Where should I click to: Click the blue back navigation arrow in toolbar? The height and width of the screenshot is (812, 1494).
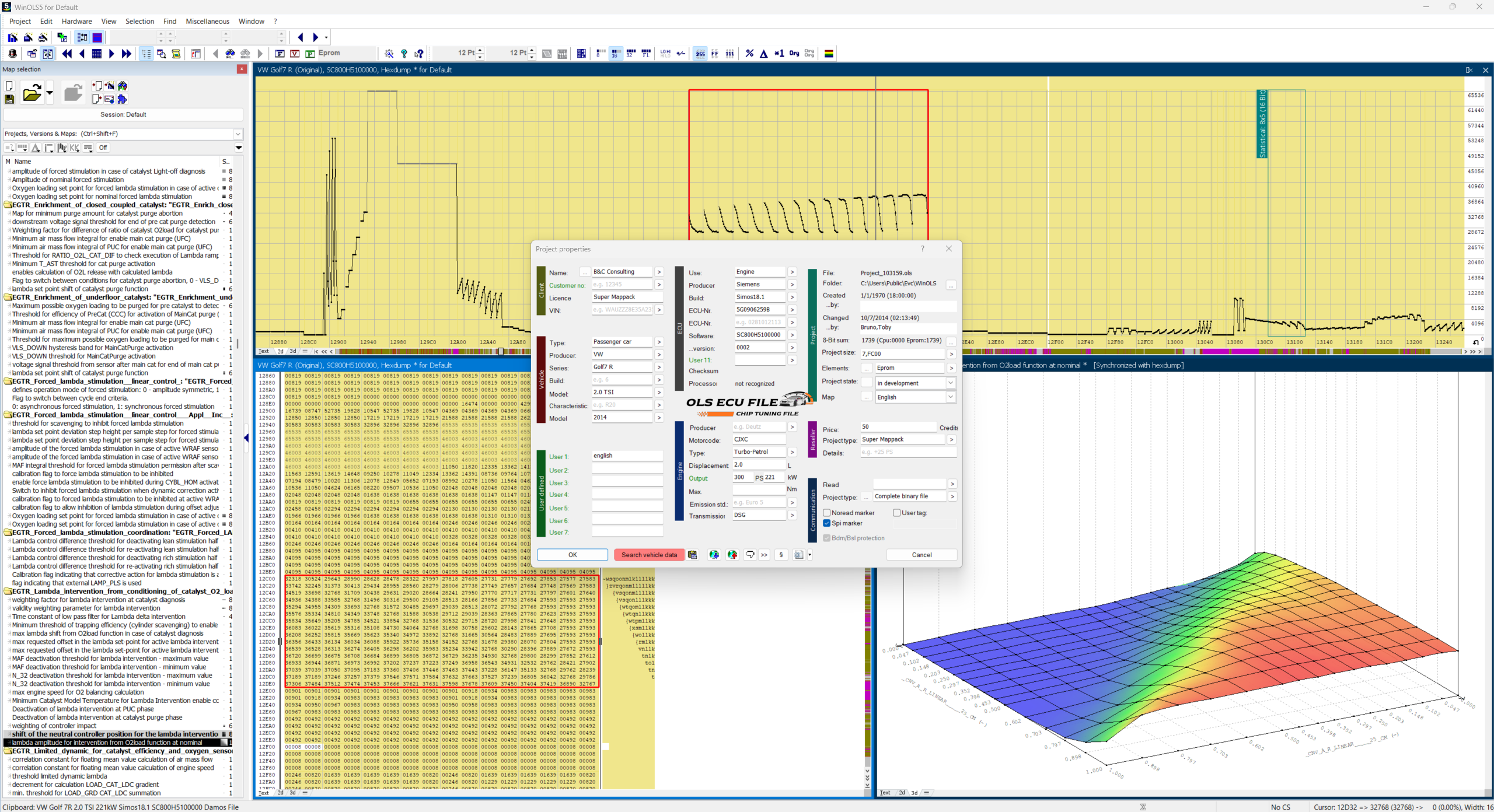301,37
